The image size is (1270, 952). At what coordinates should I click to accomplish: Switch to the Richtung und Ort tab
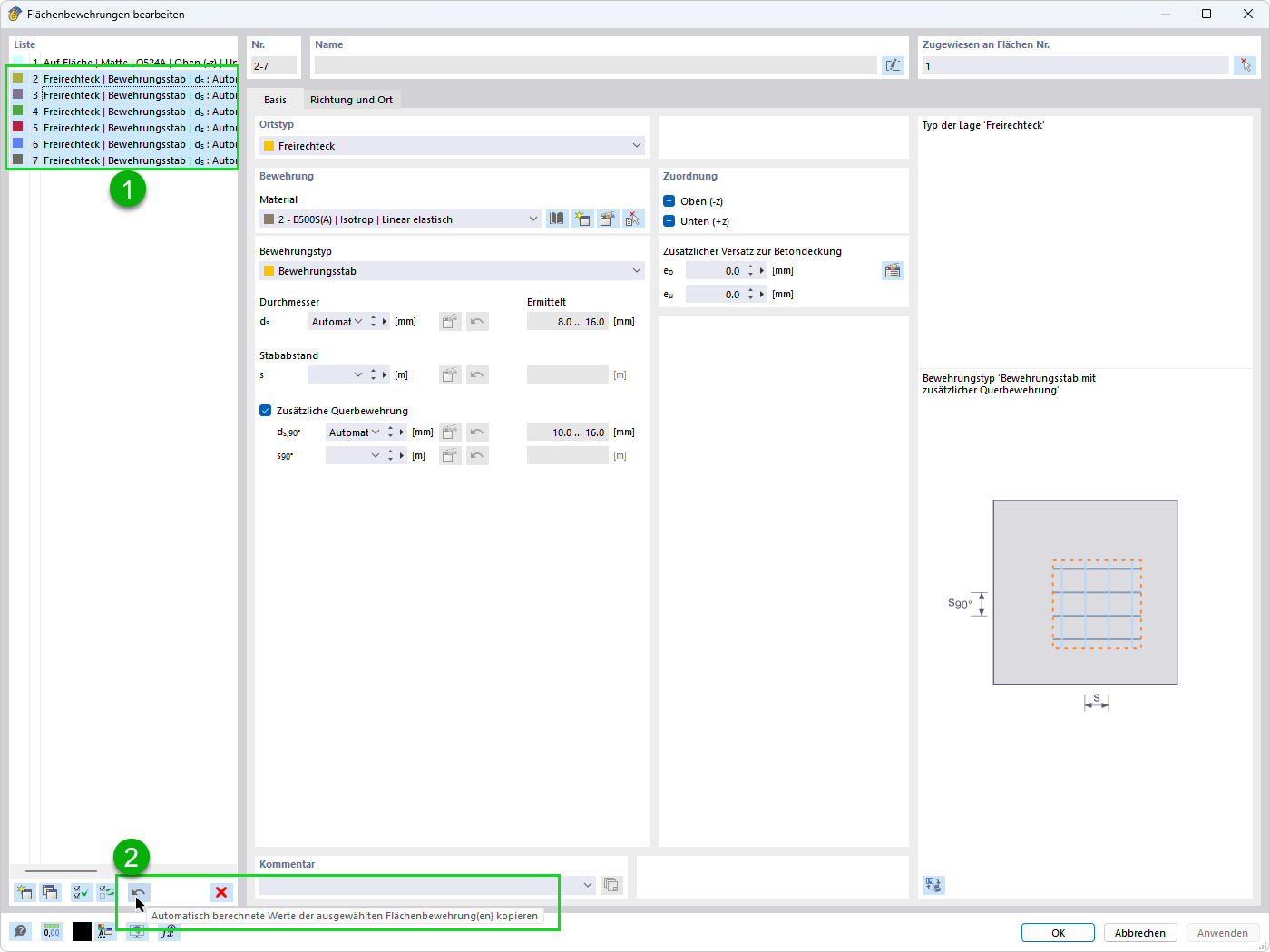[x=351, y=100]
